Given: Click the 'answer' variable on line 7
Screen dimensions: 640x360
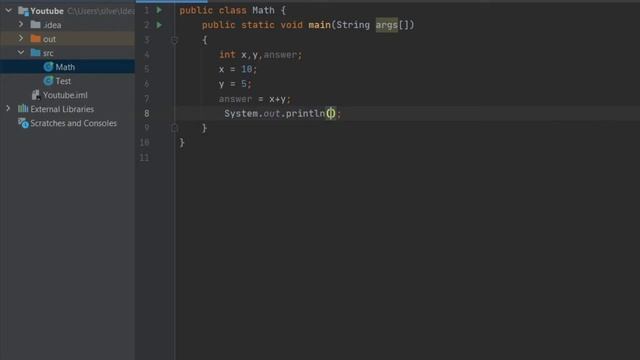Looking at the screenshot, I should (x=236, y=99).
